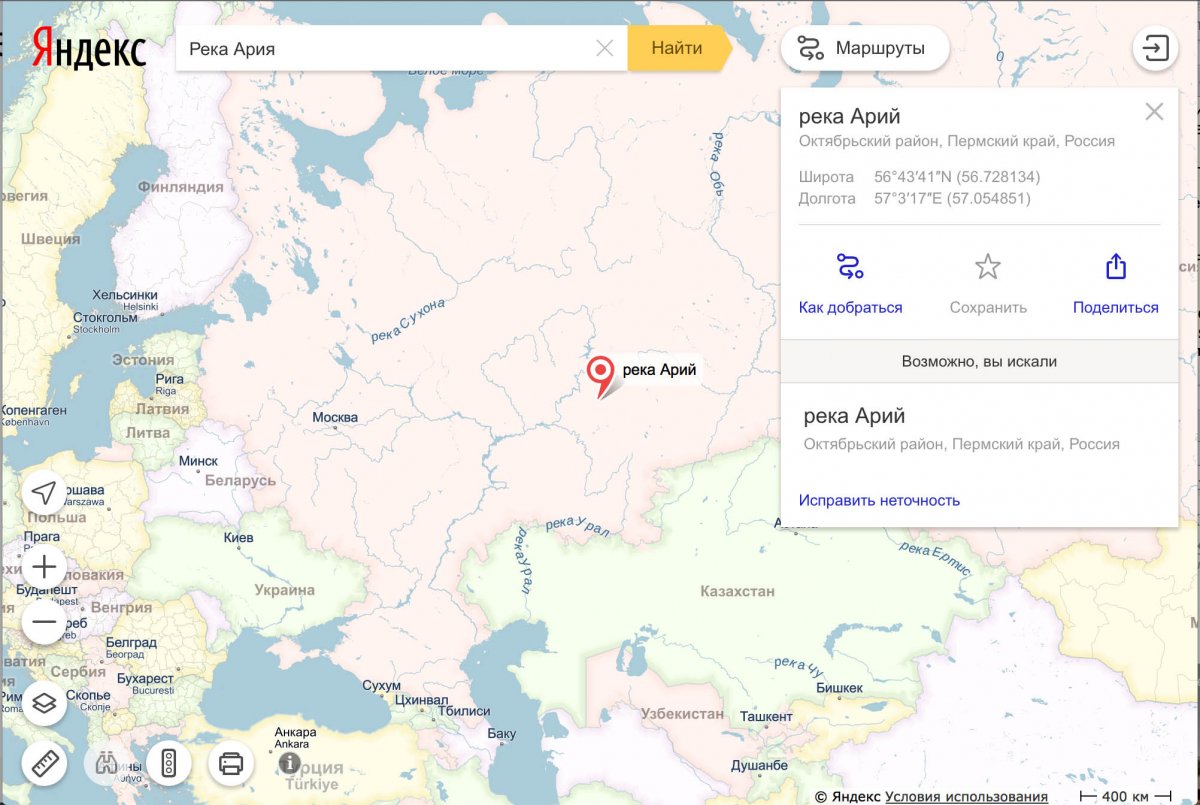This screenshot has width=1200, height=805.
Task: Open the Маршруты routes panel
Action: 864,47
